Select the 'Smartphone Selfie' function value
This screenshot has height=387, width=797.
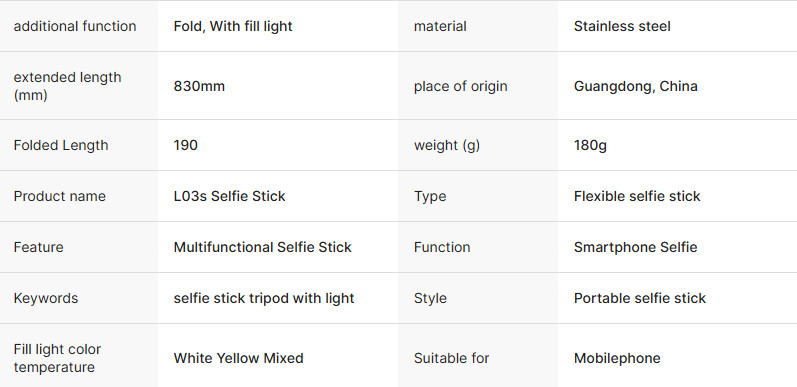point(636,247)
